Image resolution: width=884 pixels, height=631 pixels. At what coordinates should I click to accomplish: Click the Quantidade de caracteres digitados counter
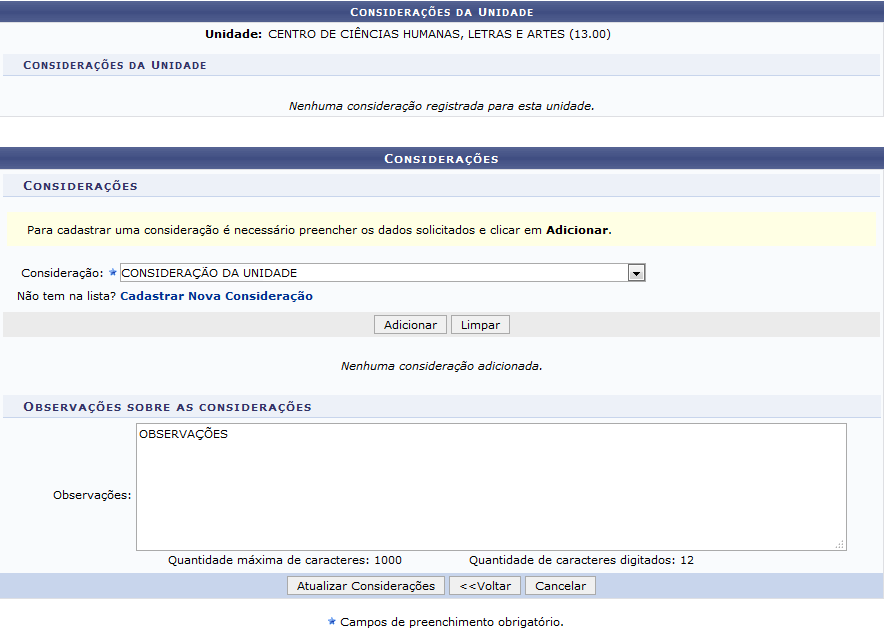point(581,560)
